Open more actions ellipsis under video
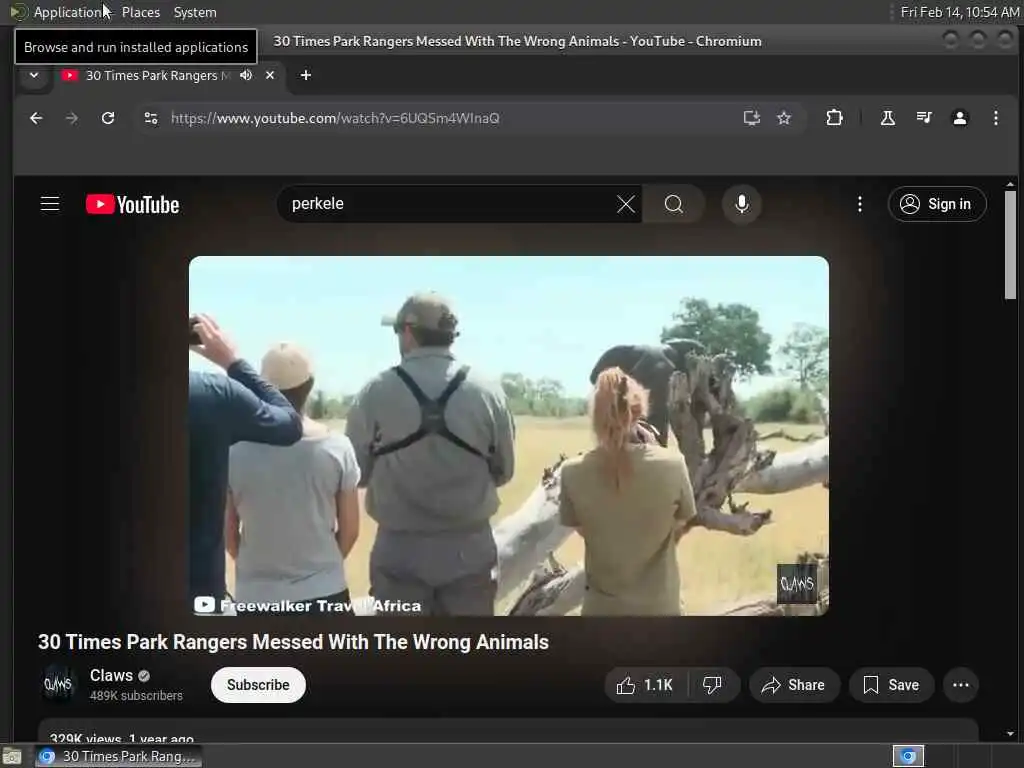 tap(961, 685)
